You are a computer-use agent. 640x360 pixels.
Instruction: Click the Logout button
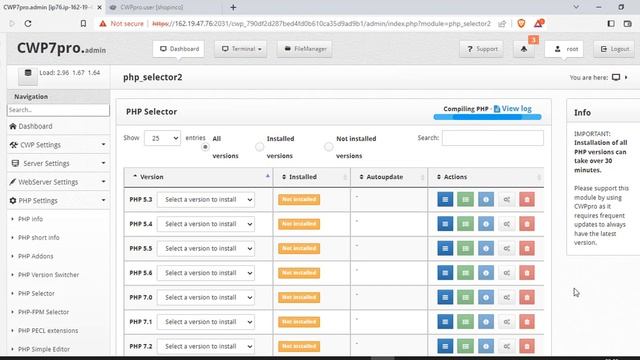614,49
